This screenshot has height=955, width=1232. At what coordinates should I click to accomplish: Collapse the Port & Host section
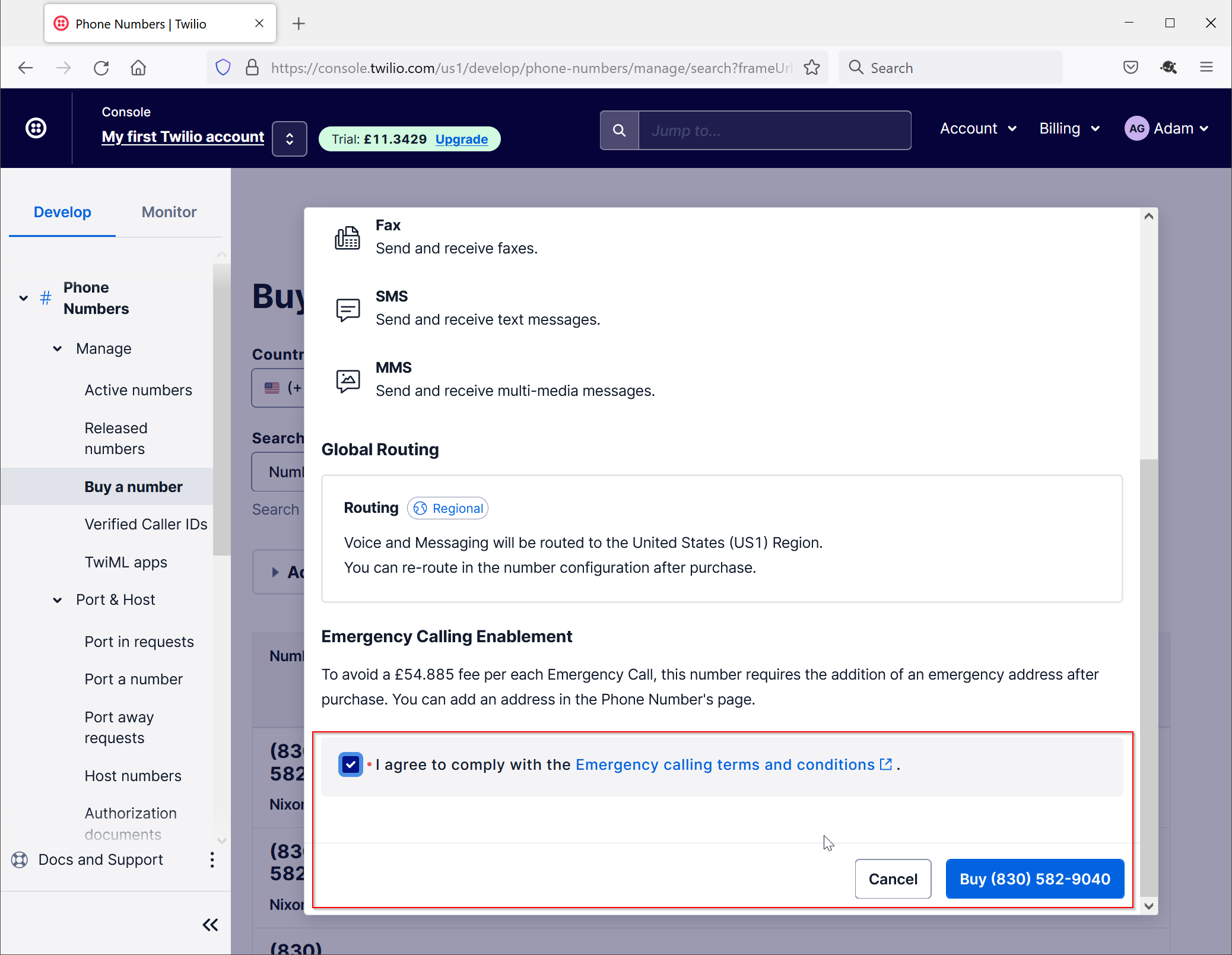[x=58, y=600]
